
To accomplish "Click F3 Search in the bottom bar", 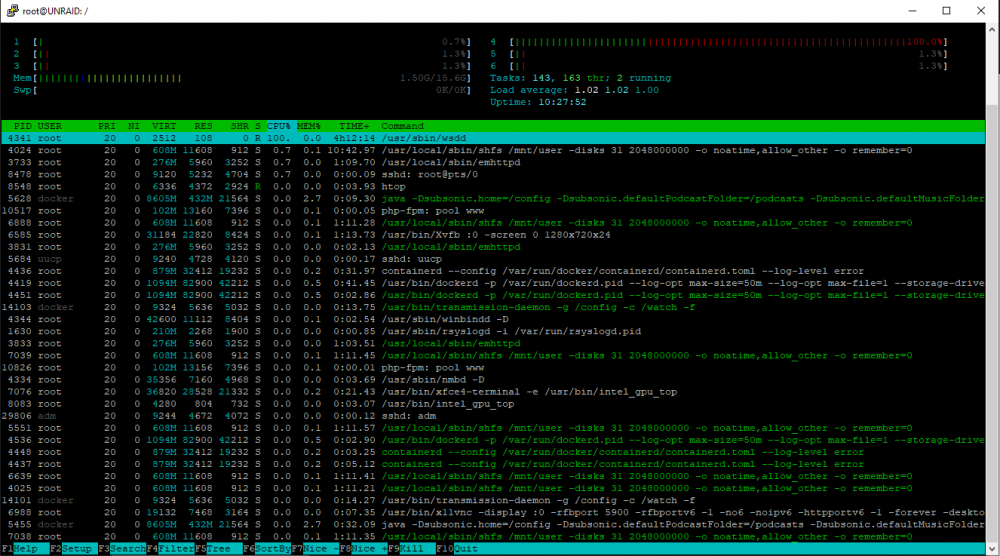I will [122, 548].
